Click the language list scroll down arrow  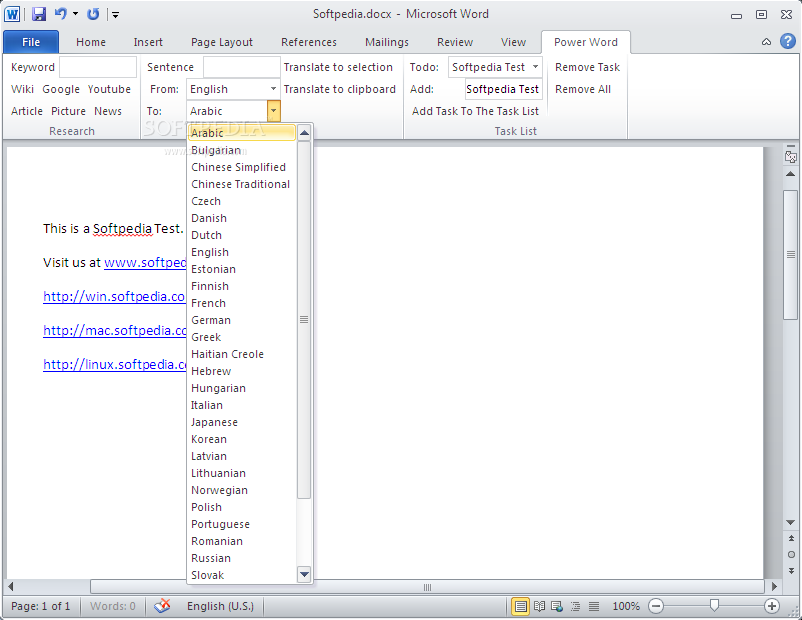click(x=304, y=574)
